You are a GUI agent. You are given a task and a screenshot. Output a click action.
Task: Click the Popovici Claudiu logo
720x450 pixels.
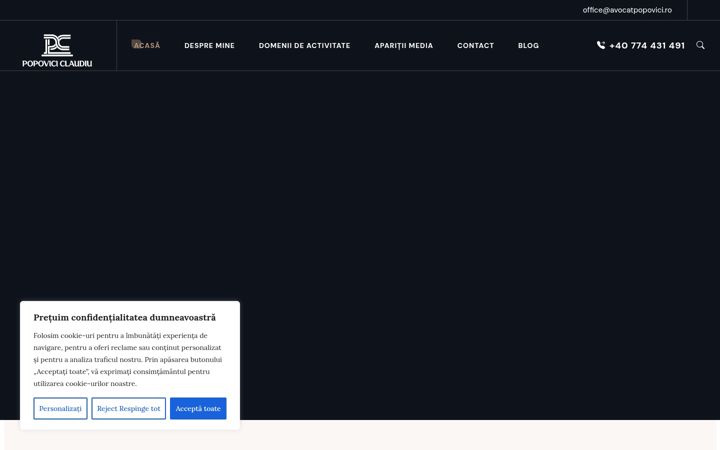[x=57, y=51]
